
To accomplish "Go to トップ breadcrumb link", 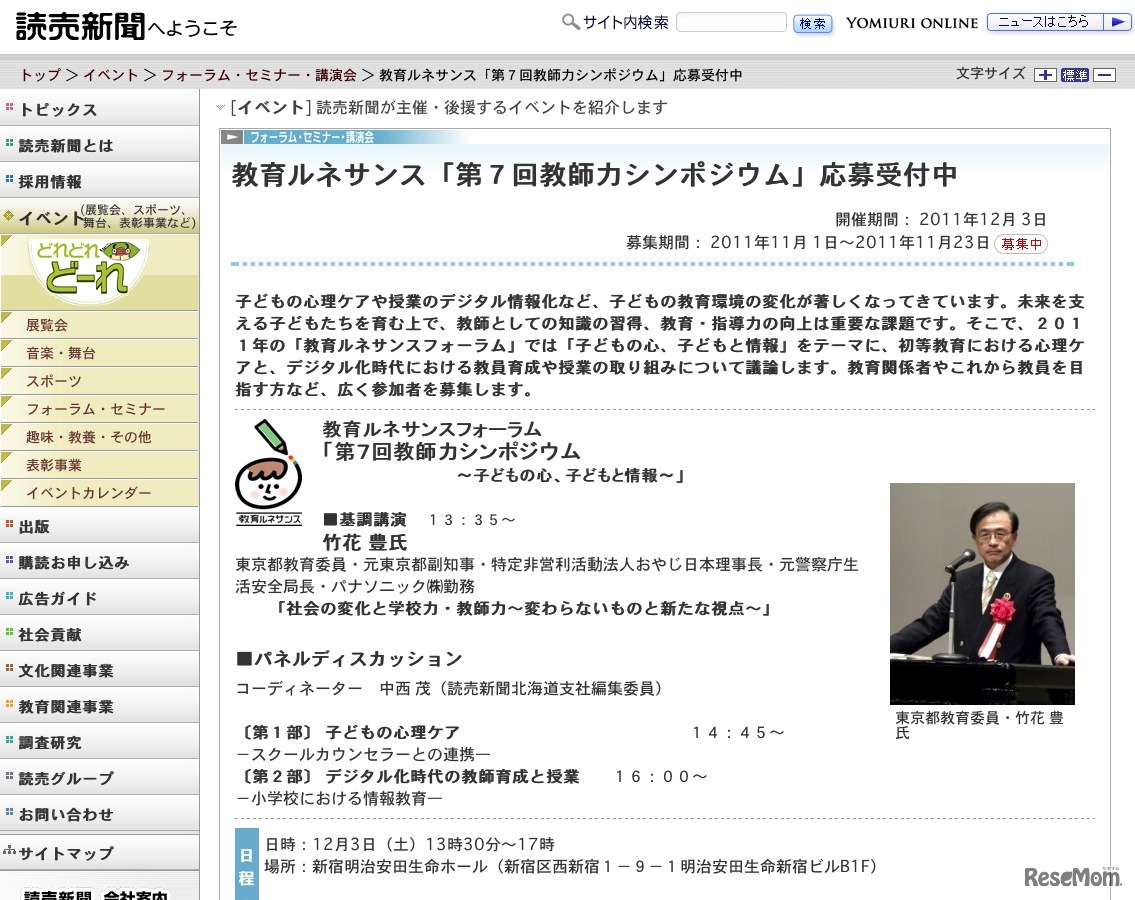I will [41, 75].
